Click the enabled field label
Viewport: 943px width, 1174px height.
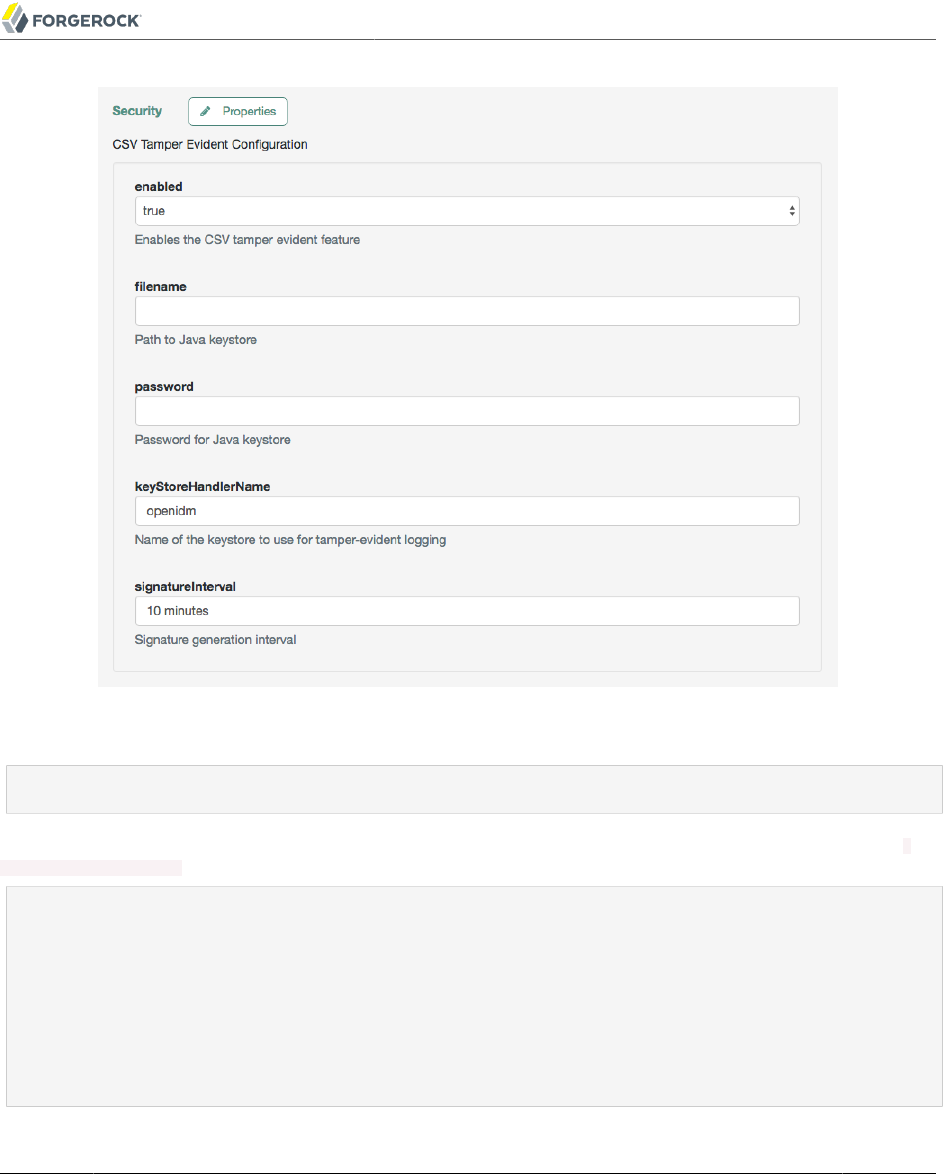click(158, 187)
